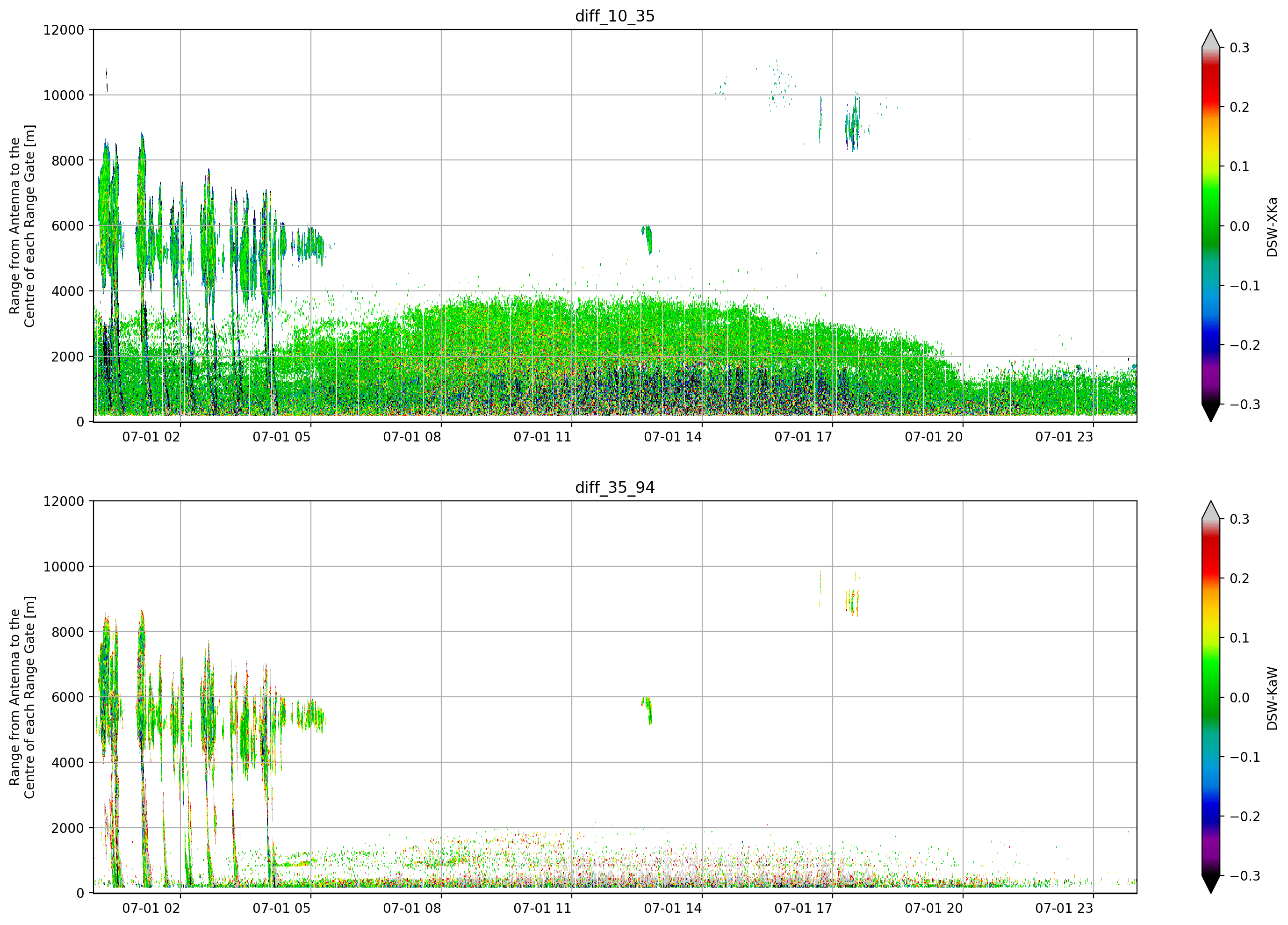This screenshot has height=925, width=1288.
Task: Click the '07-01 11' tick under diff_10_35
Action: [542, 437]
